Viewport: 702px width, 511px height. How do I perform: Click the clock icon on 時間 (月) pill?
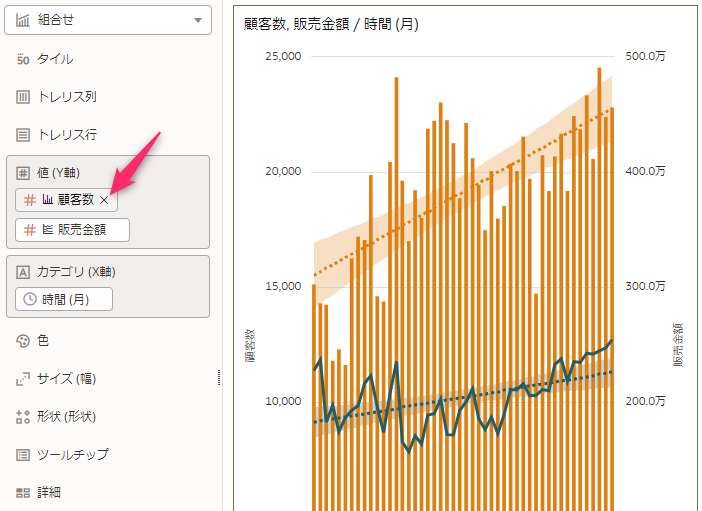(30, 299)
